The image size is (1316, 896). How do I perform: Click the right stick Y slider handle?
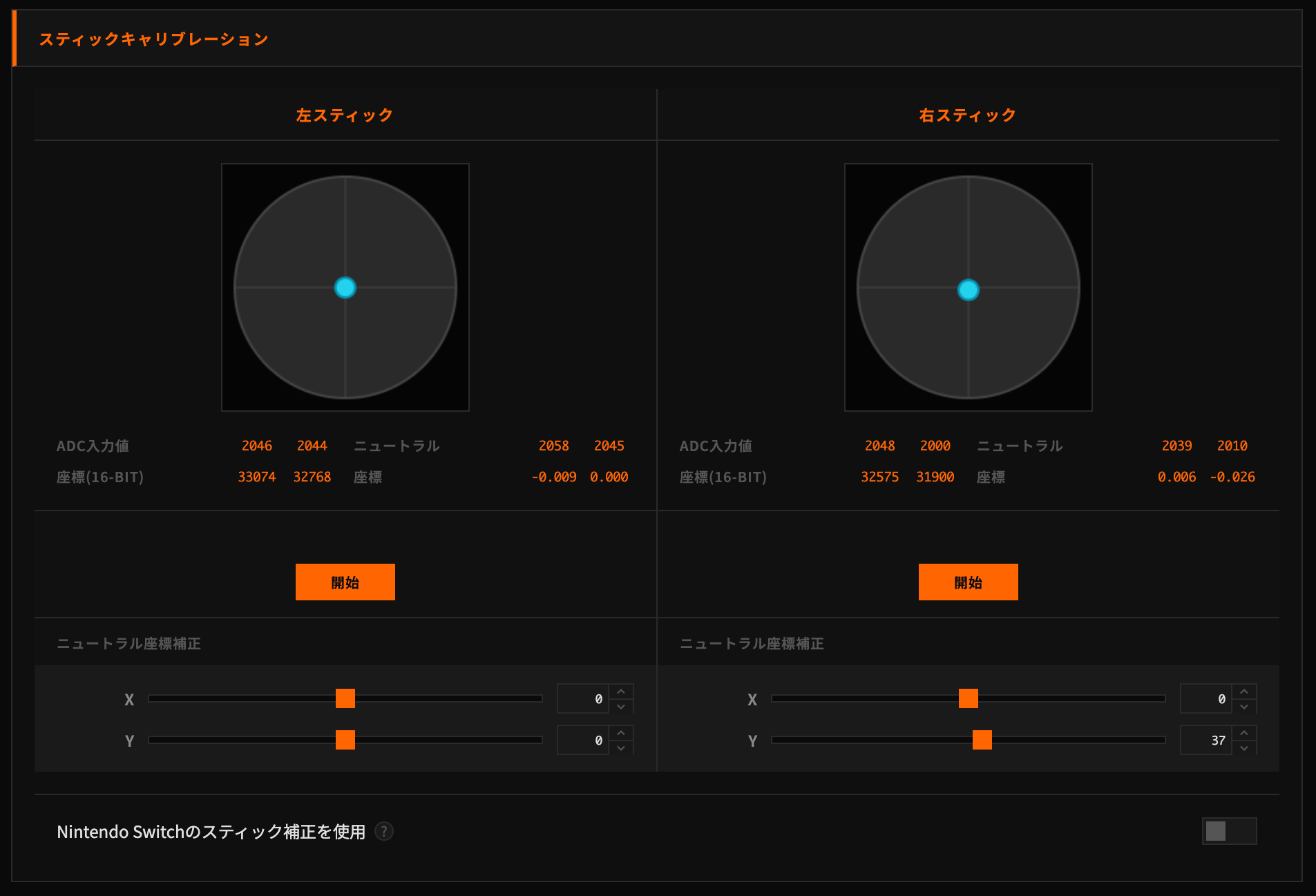click(982, 740)
